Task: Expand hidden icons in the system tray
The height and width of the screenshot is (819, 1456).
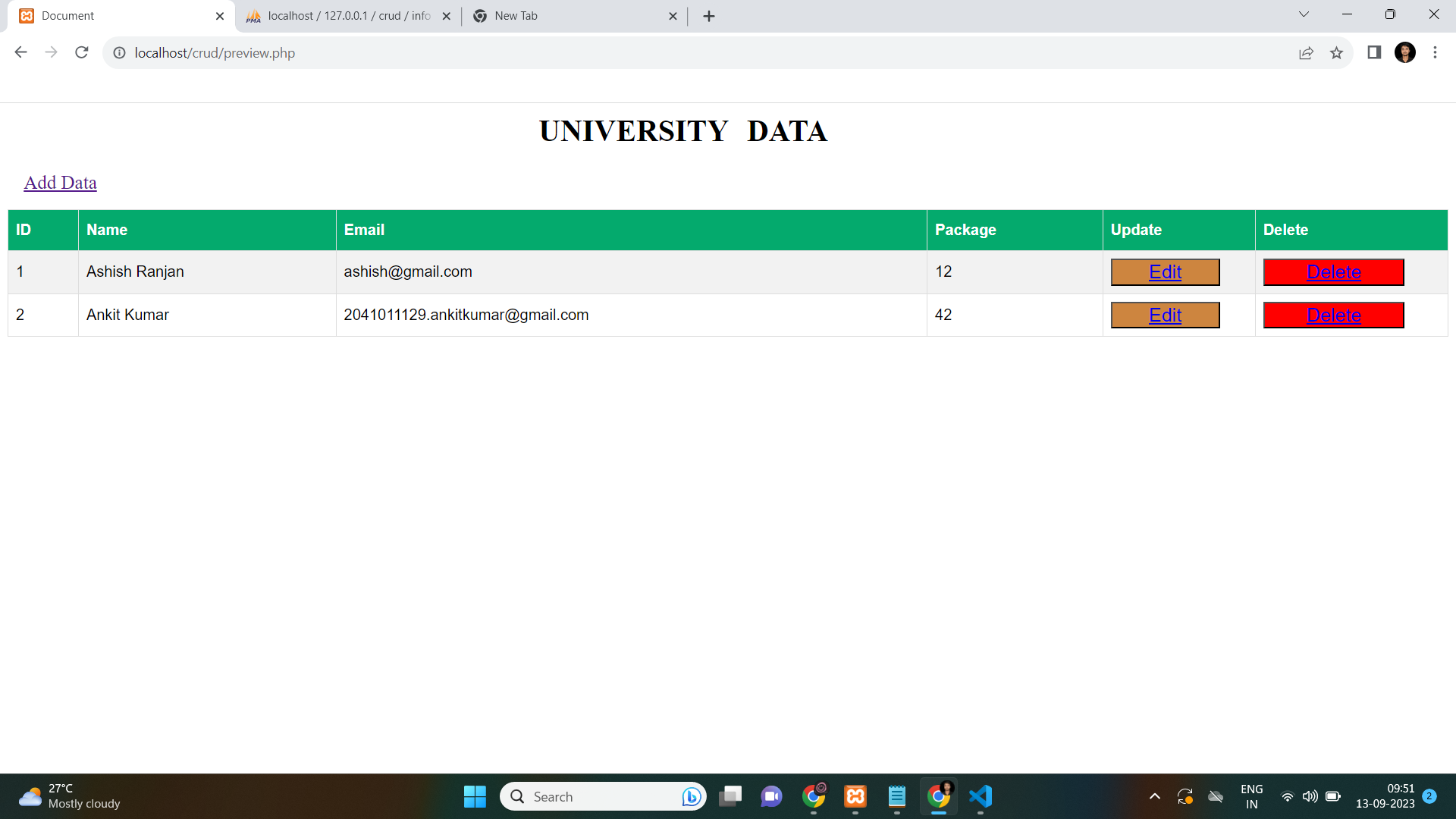Action: pyautogui.click(x=1154, y=796)
